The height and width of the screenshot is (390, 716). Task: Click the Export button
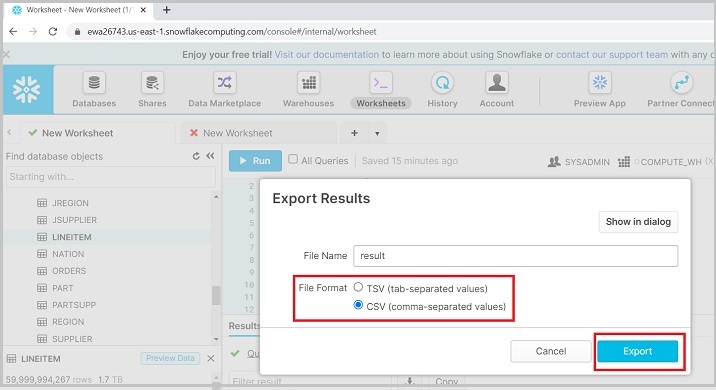click(637, 351)
